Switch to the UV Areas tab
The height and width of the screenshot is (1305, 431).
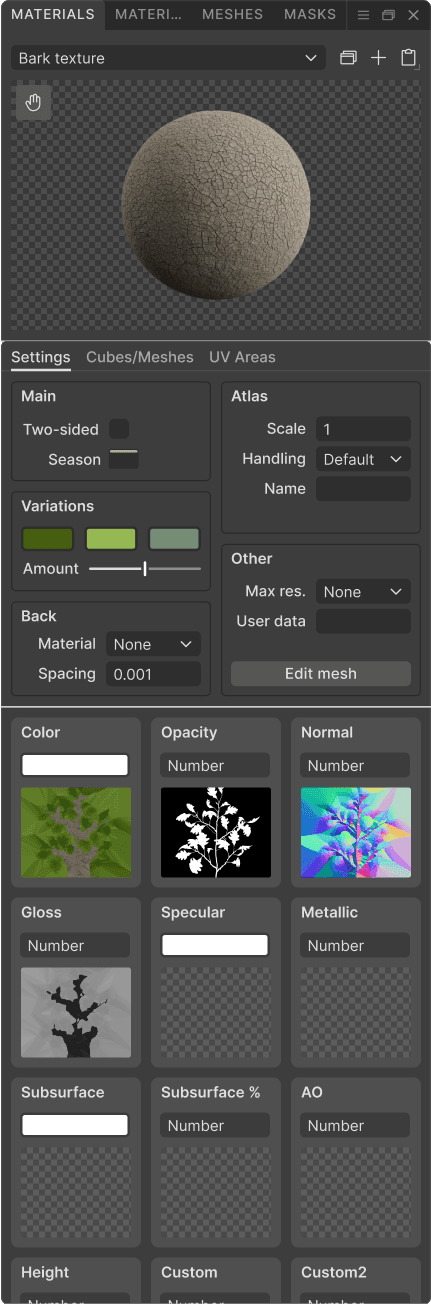pos(242,357)
